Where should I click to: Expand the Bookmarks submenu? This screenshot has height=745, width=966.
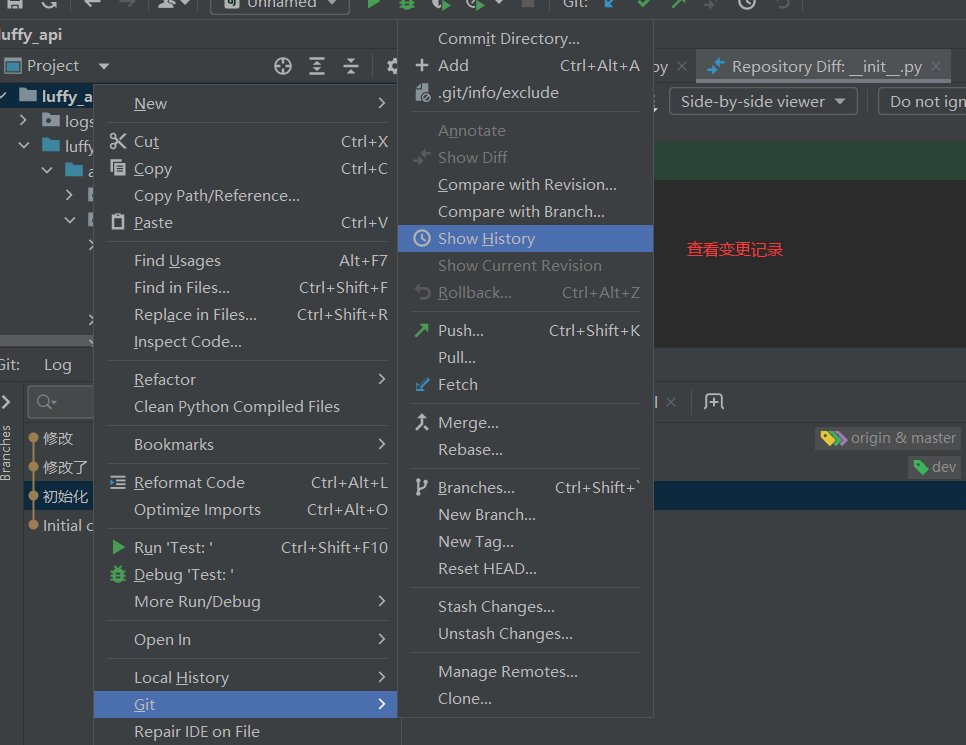point(246,444)
